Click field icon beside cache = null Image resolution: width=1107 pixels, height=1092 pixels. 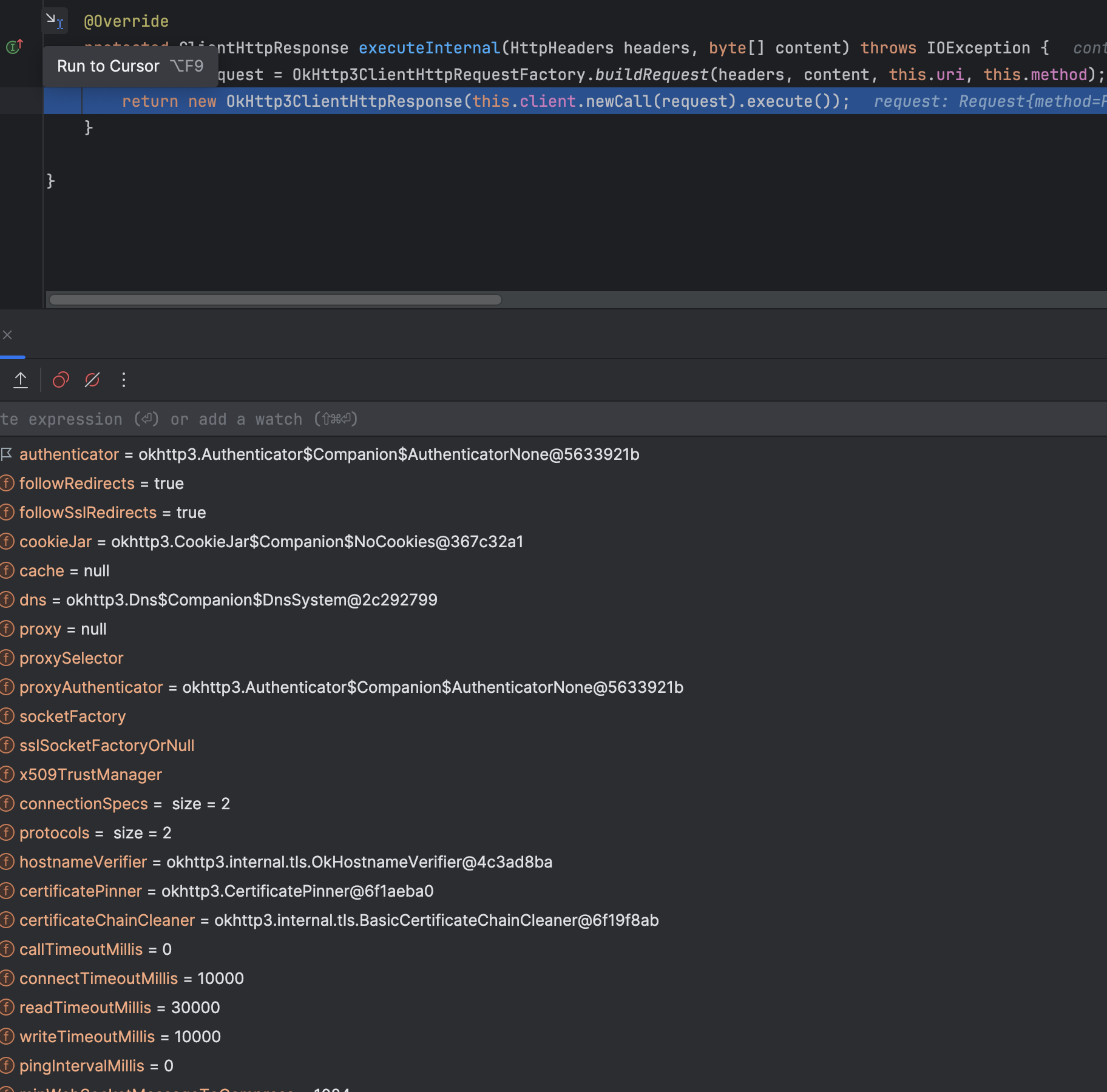(x=7, y=571)
